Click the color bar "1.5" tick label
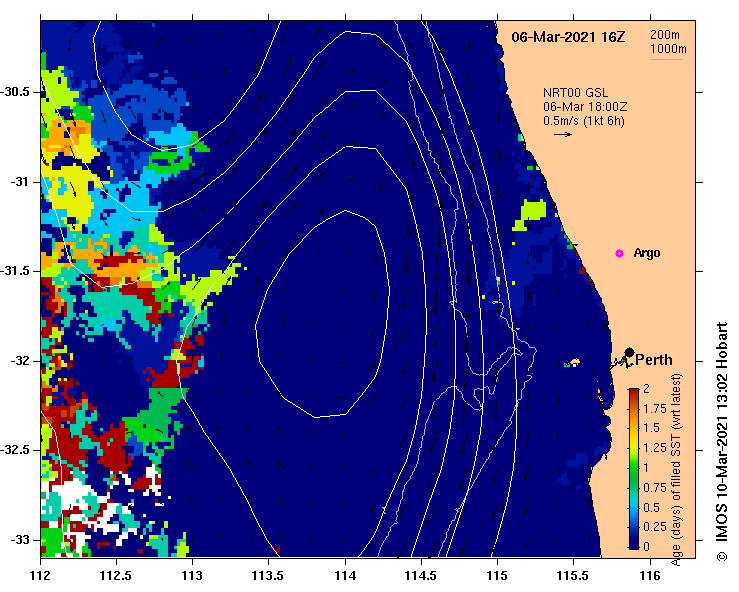Image resolution: width=739 pixels, height=592 pixels. tap(651, 428)
